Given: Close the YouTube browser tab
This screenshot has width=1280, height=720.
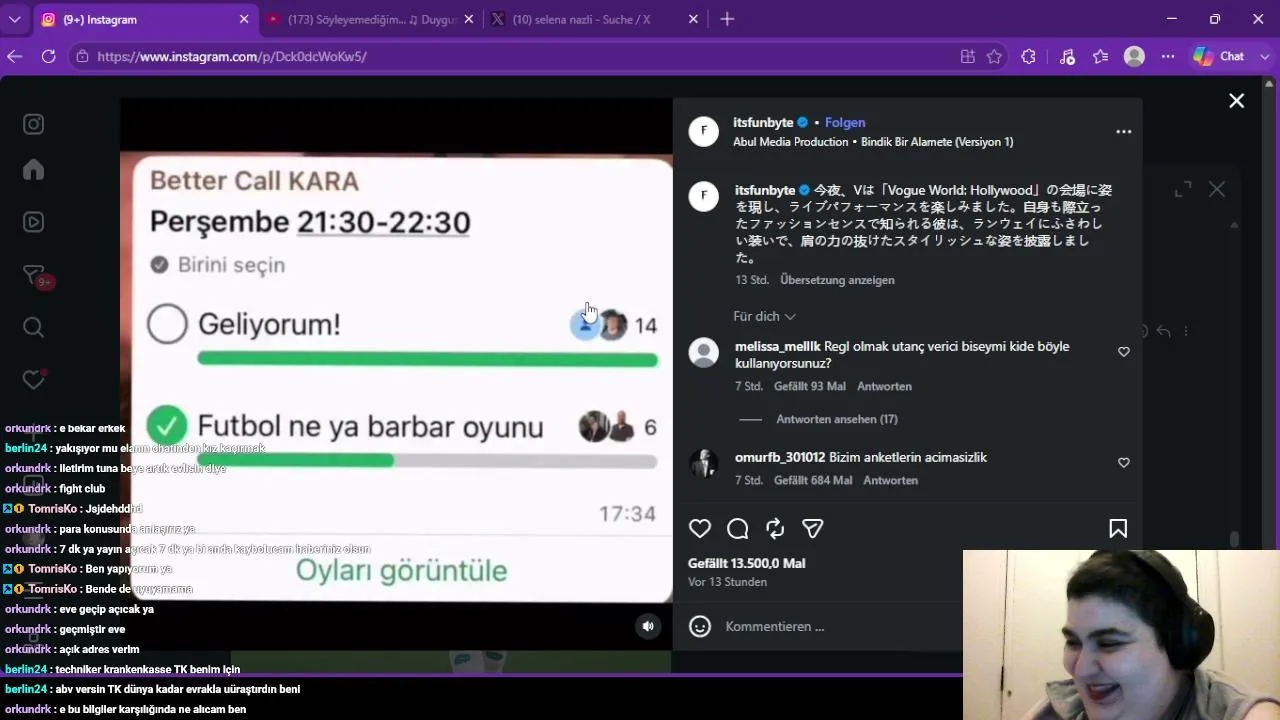Looking at the screenshot, I should (469, 19).
